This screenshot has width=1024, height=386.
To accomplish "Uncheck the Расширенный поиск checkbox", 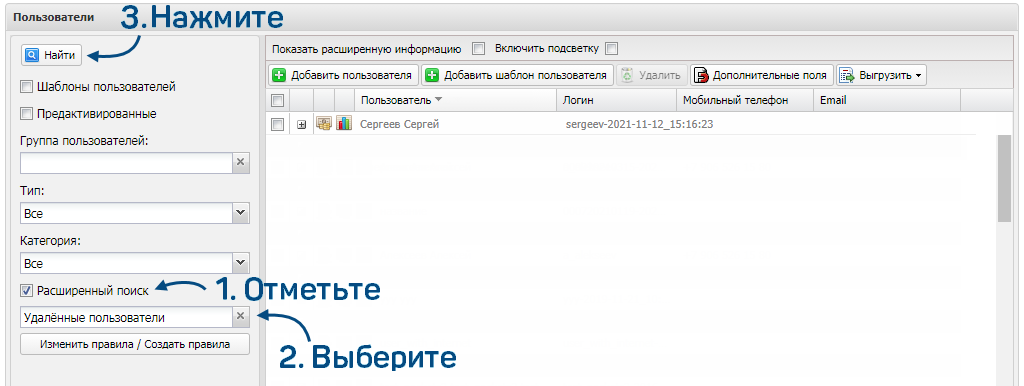I will pyautogui.click(x=26, y=291).
